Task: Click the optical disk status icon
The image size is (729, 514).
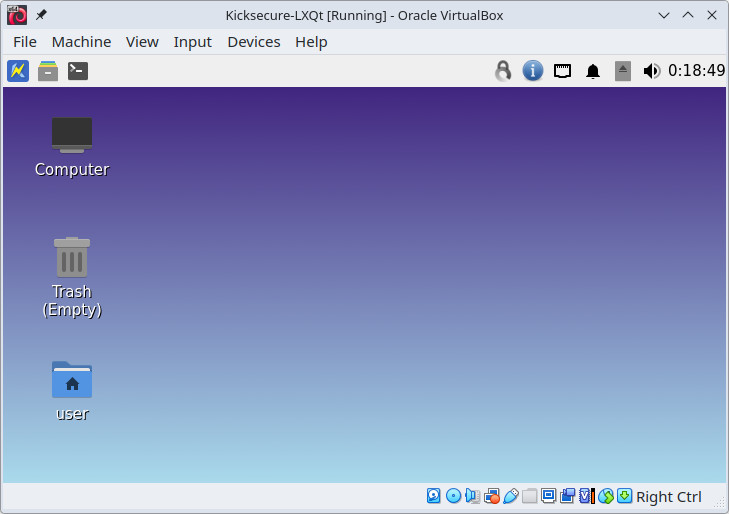Action: [x=453, y=496]
